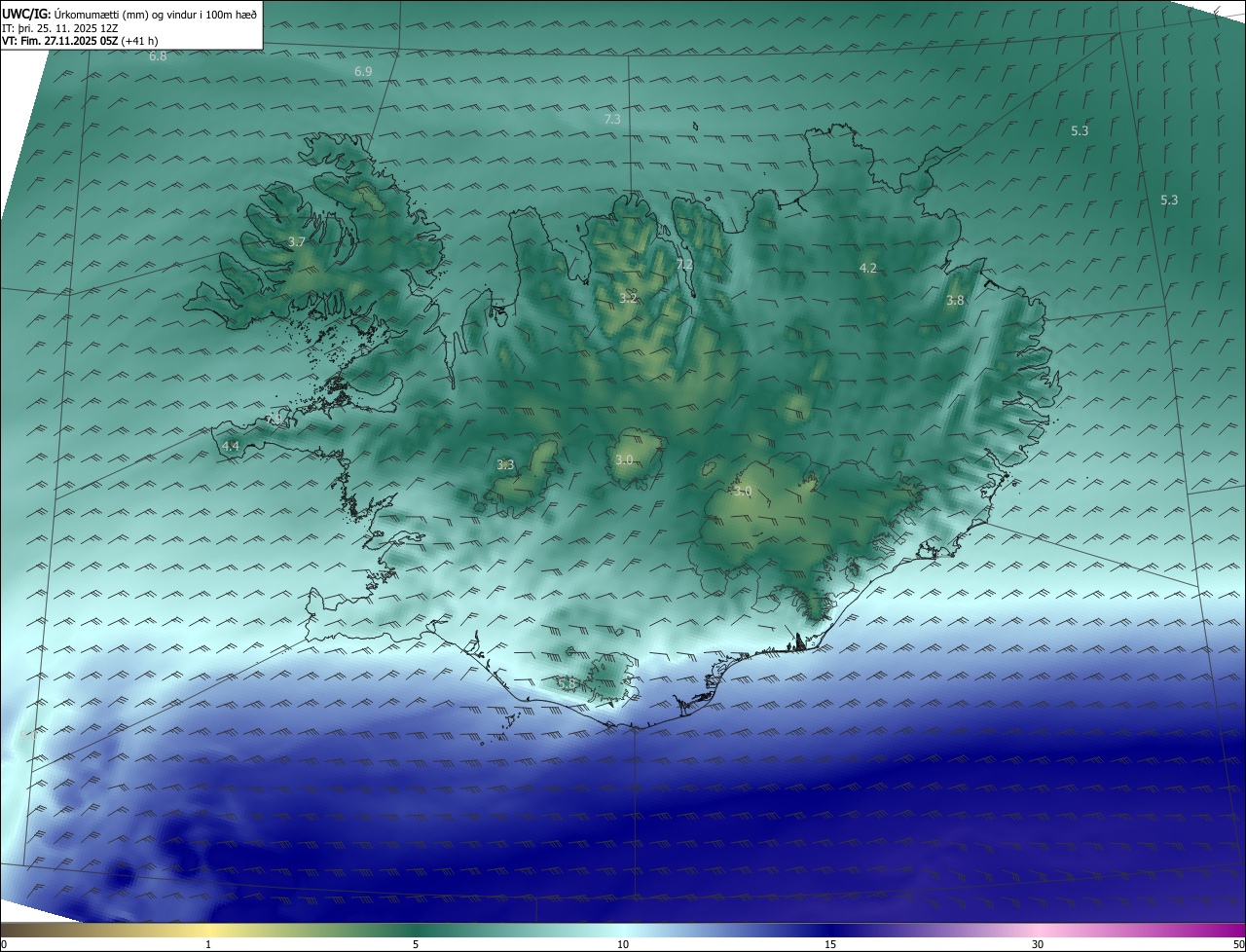Select the 4.2 value label on the map
1246x952 pixels.
click(868, 268)
